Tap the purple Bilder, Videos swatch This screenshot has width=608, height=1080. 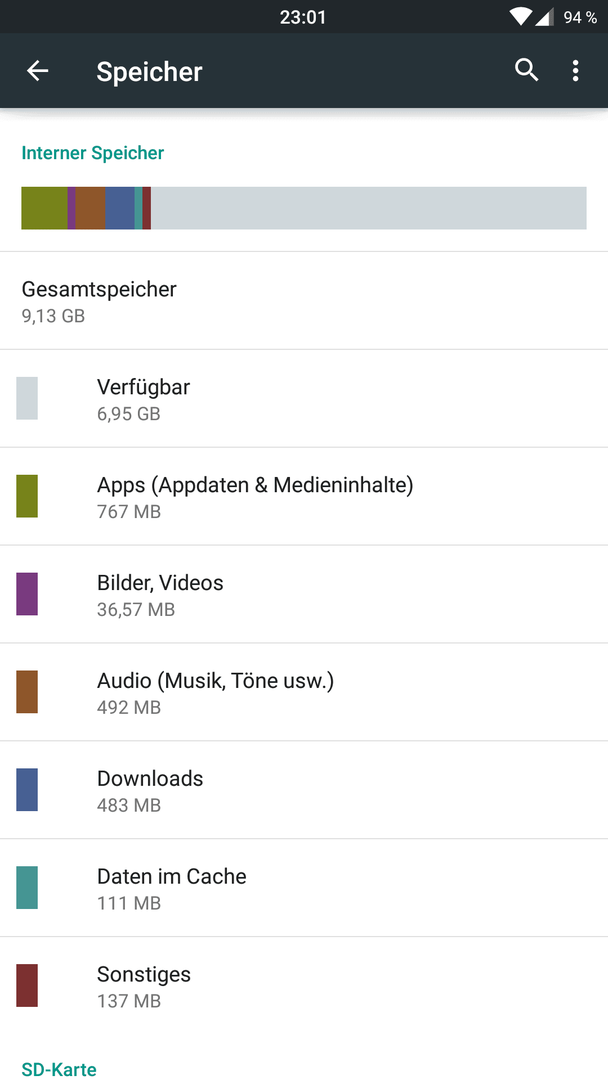(x=27, y=594)
